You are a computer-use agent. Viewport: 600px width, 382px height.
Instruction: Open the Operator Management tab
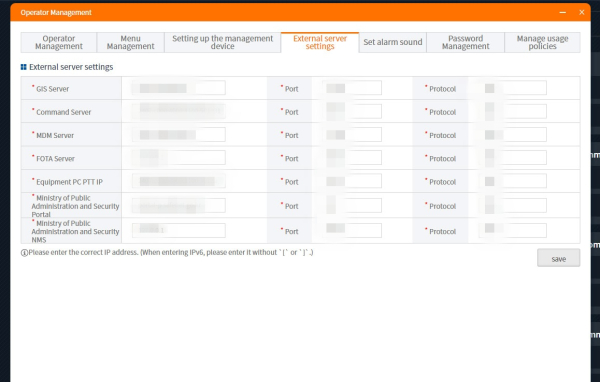pyautogui.click(x=59, y=42)
